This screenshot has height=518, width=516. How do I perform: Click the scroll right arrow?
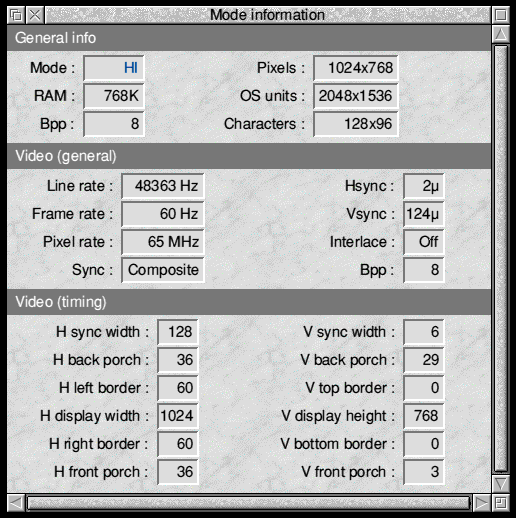[x=481, y=503]
